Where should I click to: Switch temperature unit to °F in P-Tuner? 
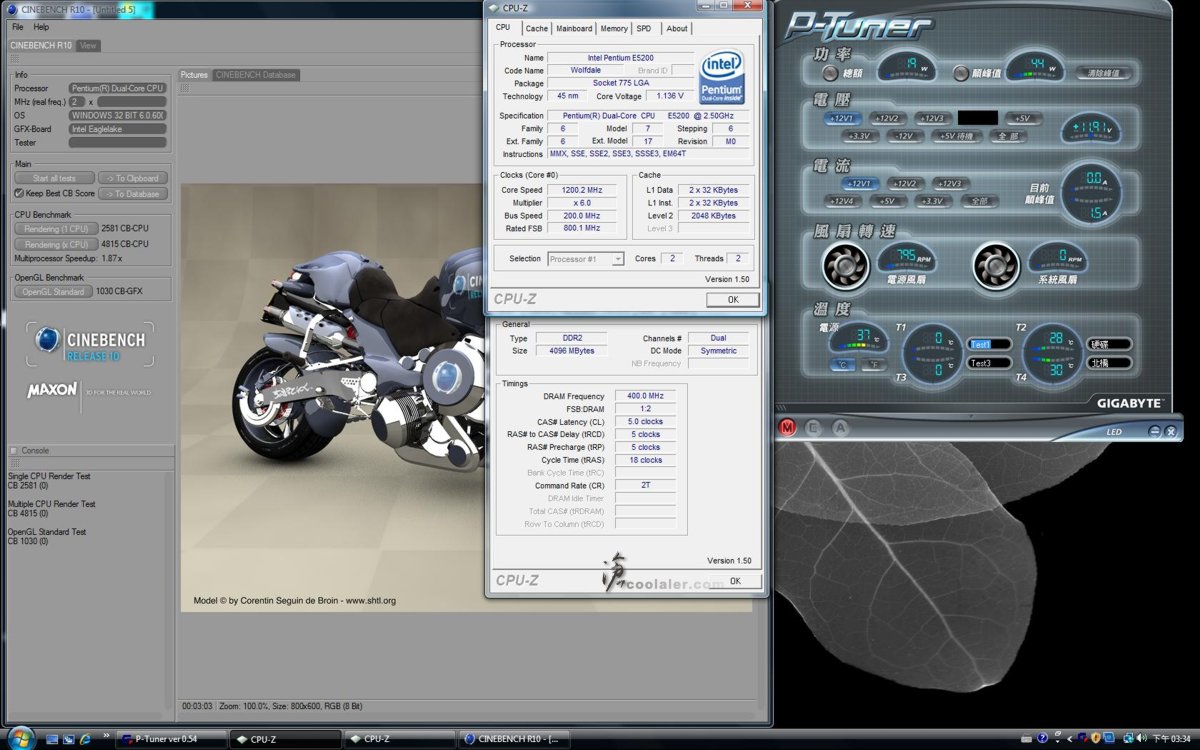[x=873, y=364]
